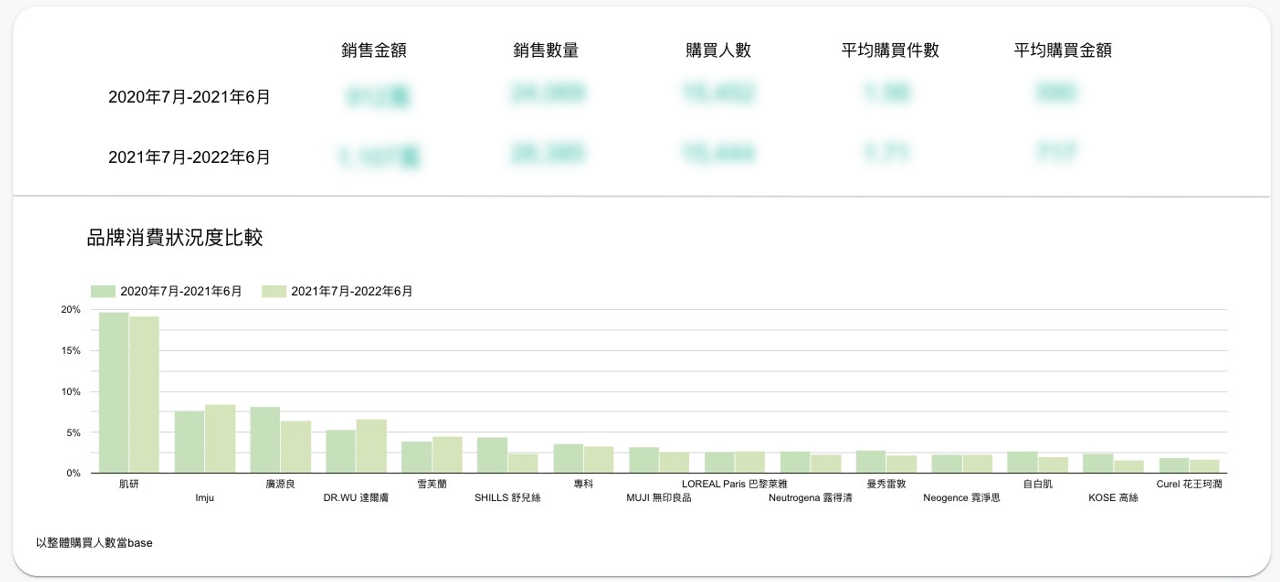Click the legend swatch for 2020年7月-2021年6月

pos(103,291)
